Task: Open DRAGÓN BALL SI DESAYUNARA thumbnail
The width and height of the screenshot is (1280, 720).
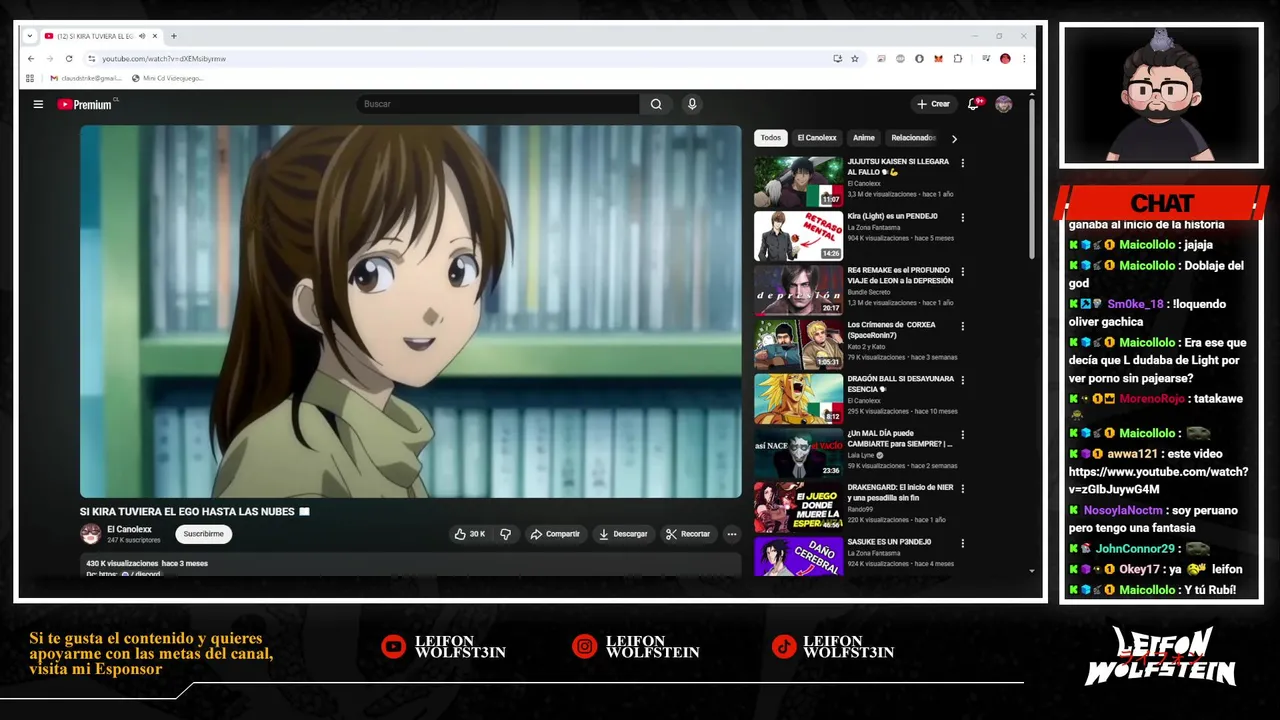Action: (x=798, y=399)
